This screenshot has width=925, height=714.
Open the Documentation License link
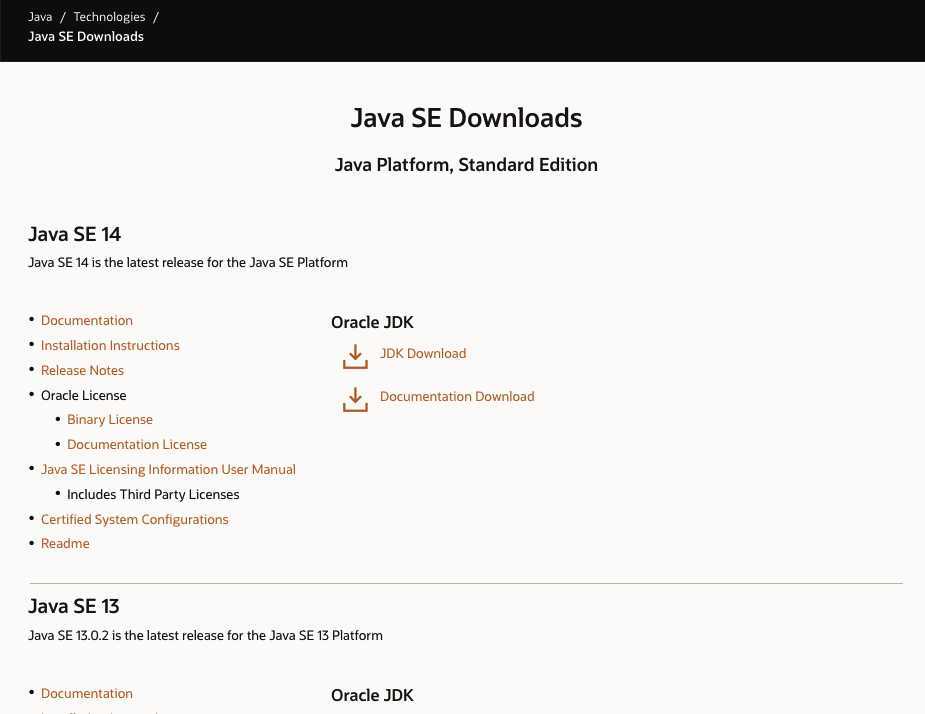click(x=137, y=444)
